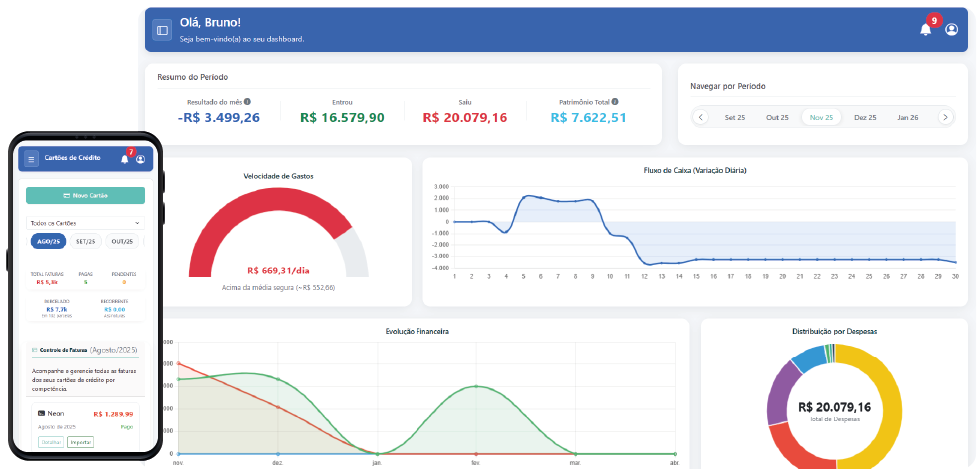Open desktop notifications bell with 9 badge
Image resolution: width=977 pixels, height=476 pixels.
pyautogui.click(x=926, y=29)
